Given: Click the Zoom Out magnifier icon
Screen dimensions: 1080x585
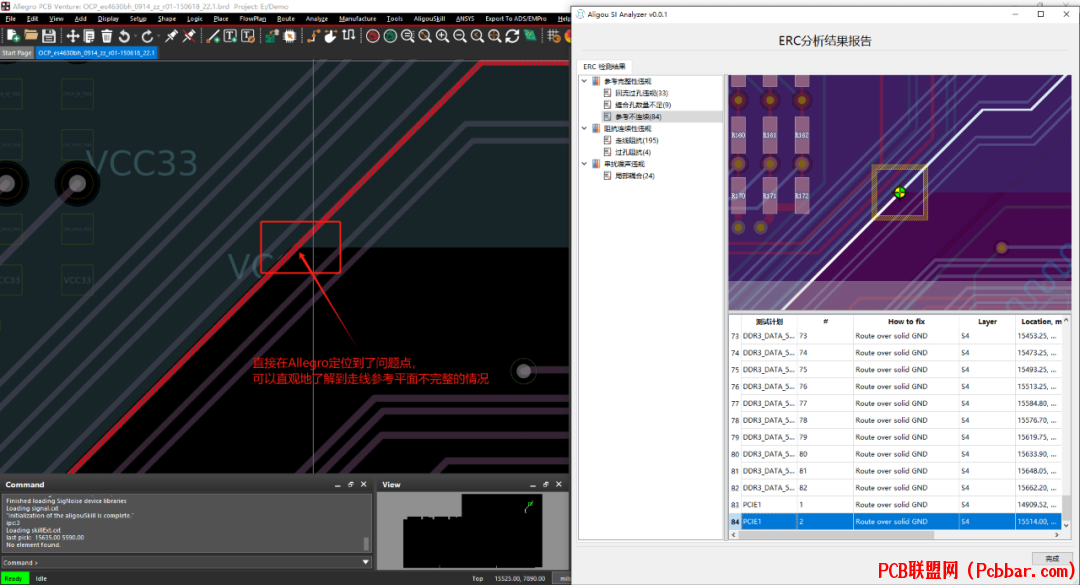Looking at the screenshot, I should [x=459, y=36].
